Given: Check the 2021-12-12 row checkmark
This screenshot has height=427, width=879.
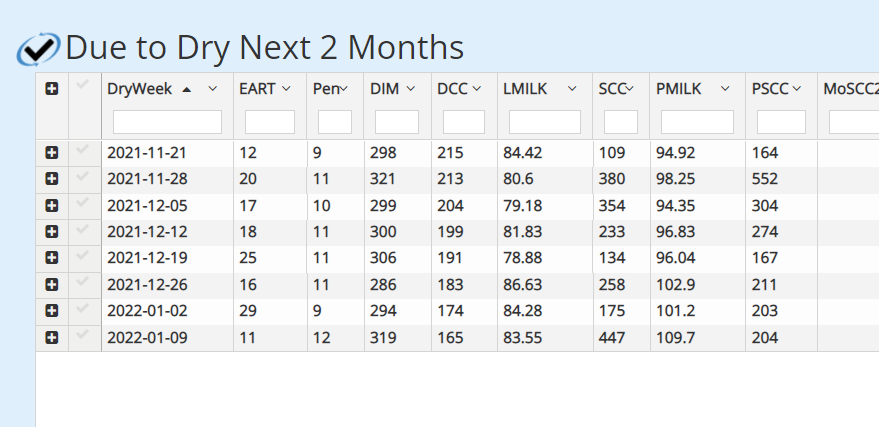Looking at the screenshot, I should [x=82, y=229].
